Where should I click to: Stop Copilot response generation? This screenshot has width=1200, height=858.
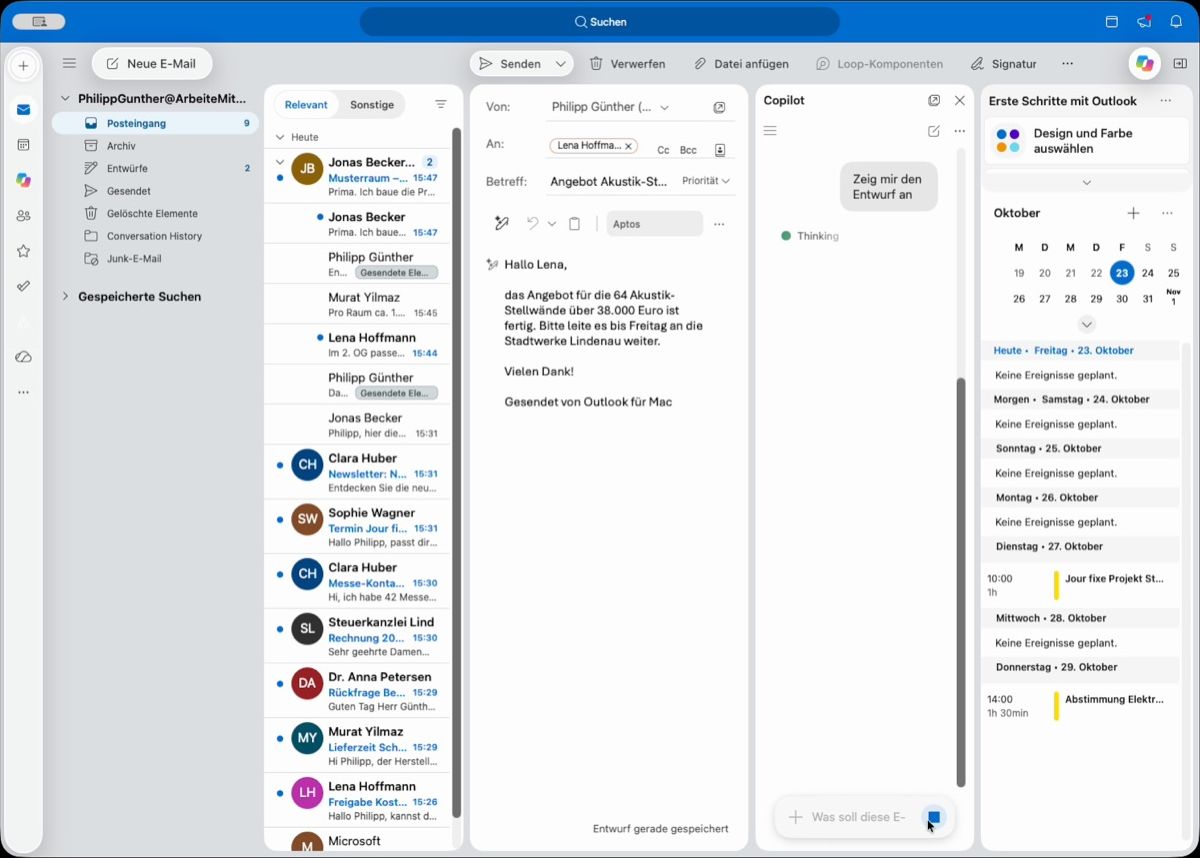pos(934,817)
